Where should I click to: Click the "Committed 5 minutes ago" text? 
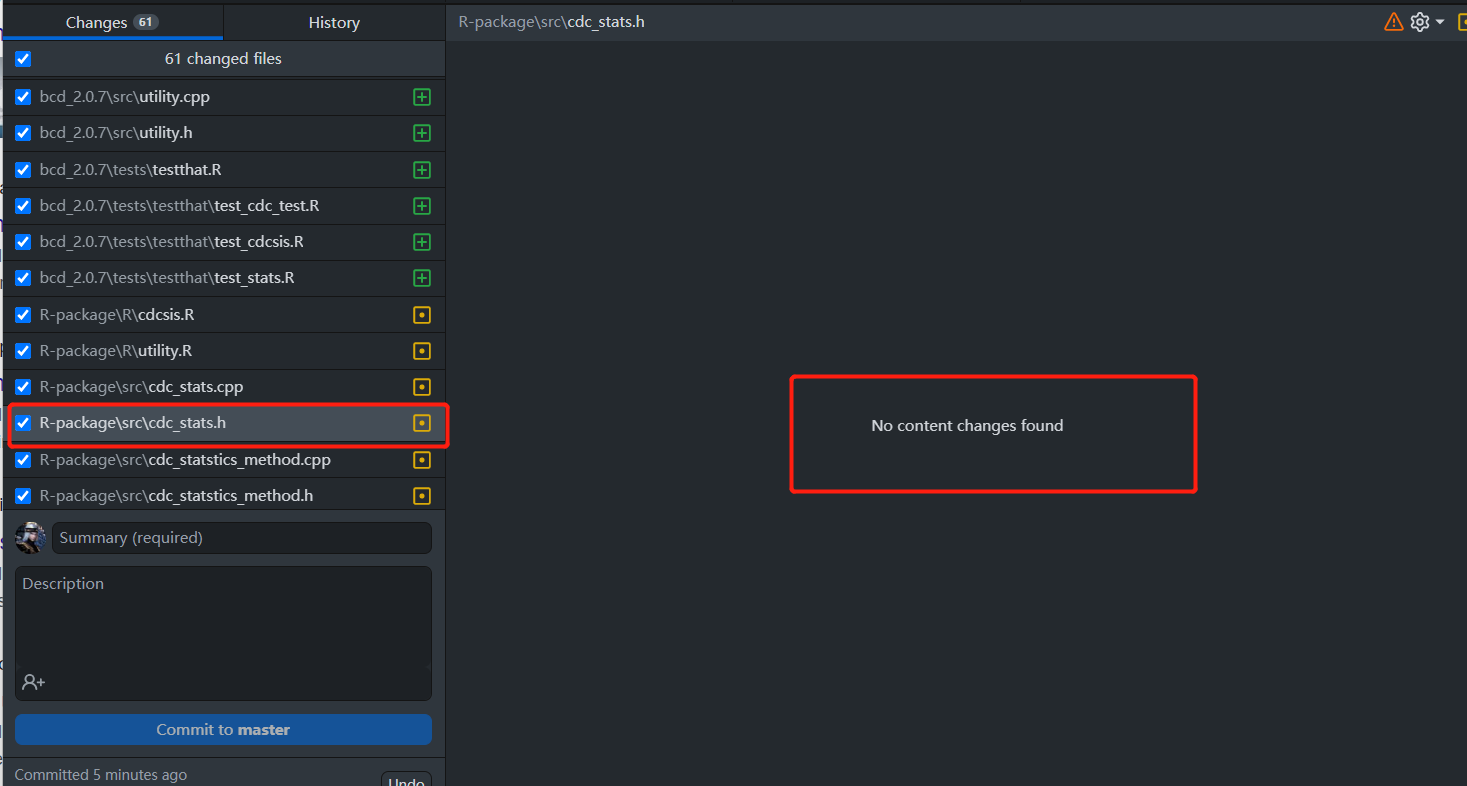click(101, 775)
